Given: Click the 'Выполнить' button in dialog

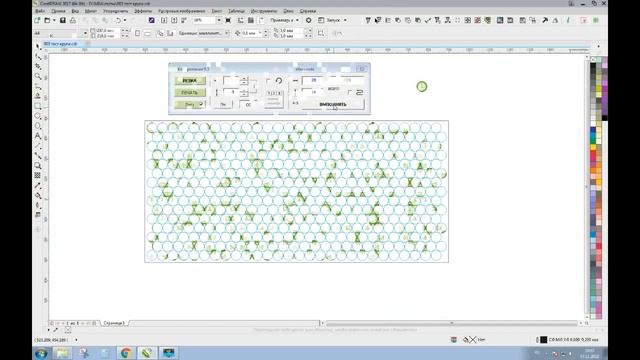Looking at the screenshot, I should (333, 104).
